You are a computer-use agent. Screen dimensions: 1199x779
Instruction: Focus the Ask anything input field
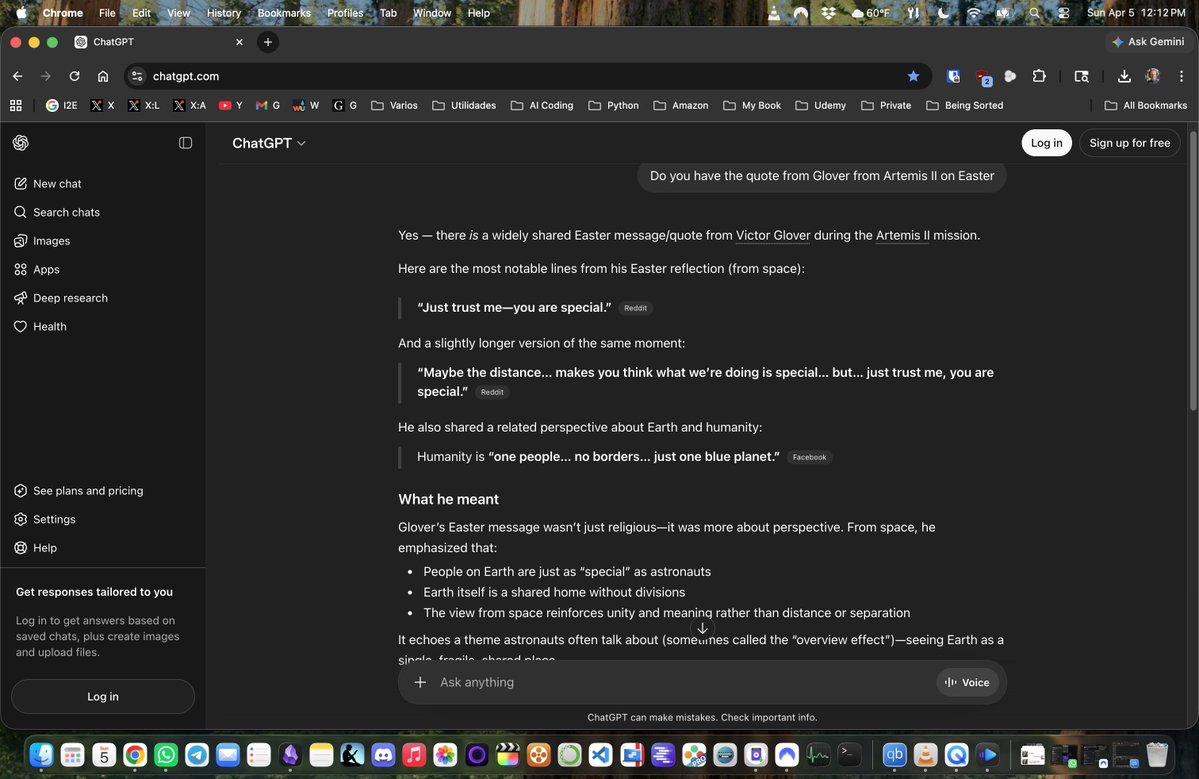click(683, 682)
